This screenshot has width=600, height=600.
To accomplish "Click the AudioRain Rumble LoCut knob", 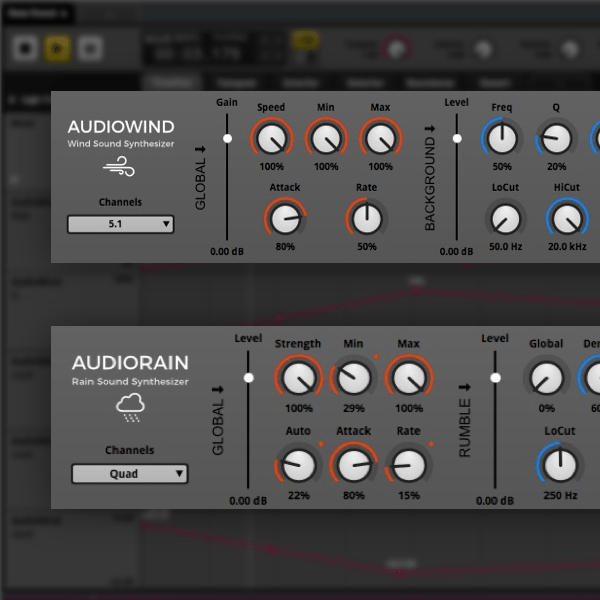I will tap(560, 465).
